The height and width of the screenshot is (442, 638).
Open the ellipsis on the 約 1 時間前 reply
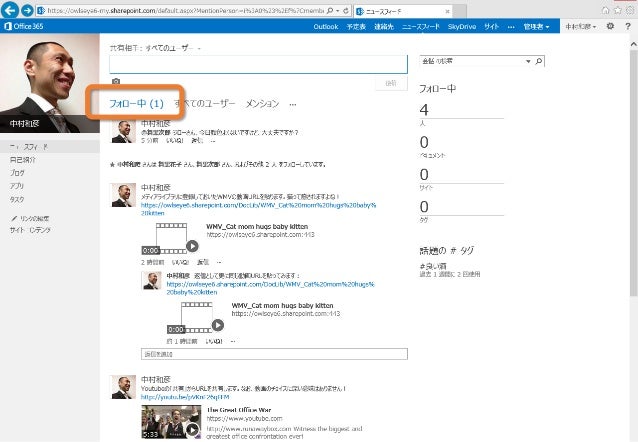click(x=233, y=341)
